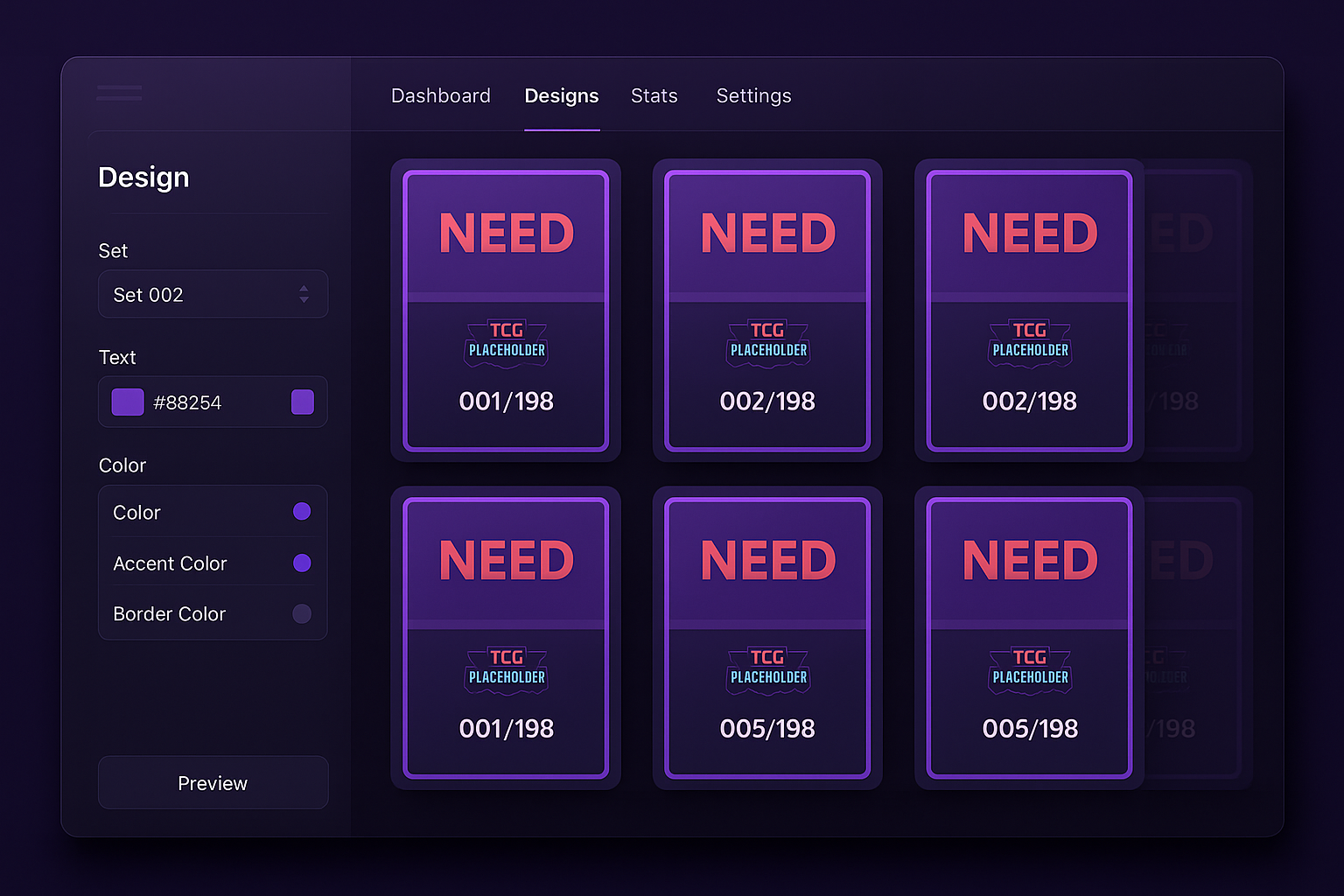Open the sidebar hamburger menu

[x=119, y=94]
